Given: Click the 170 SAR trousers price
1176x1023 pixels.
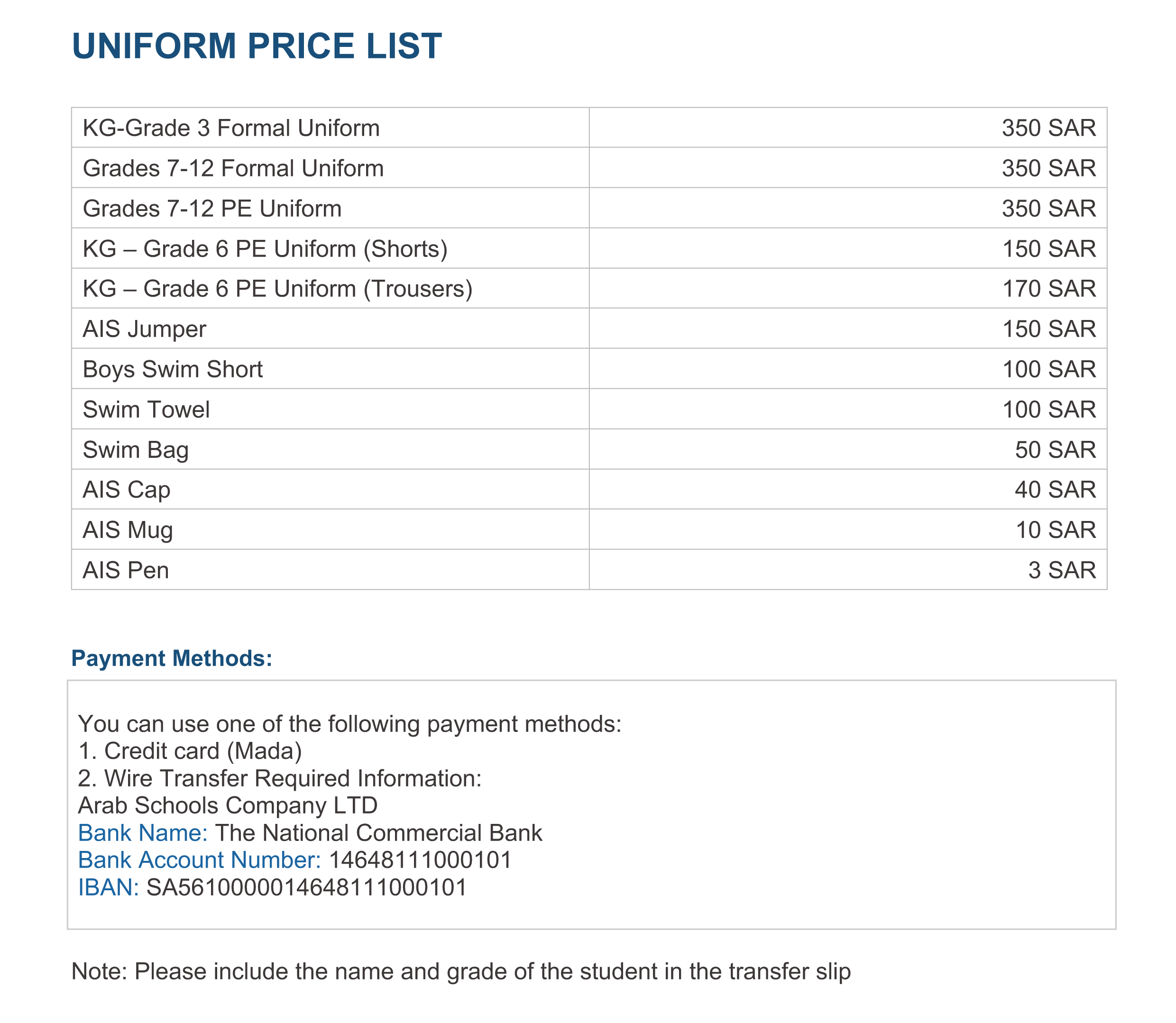Looking at the screenshot, I should pyautogui.click(x=1048, y=289).
